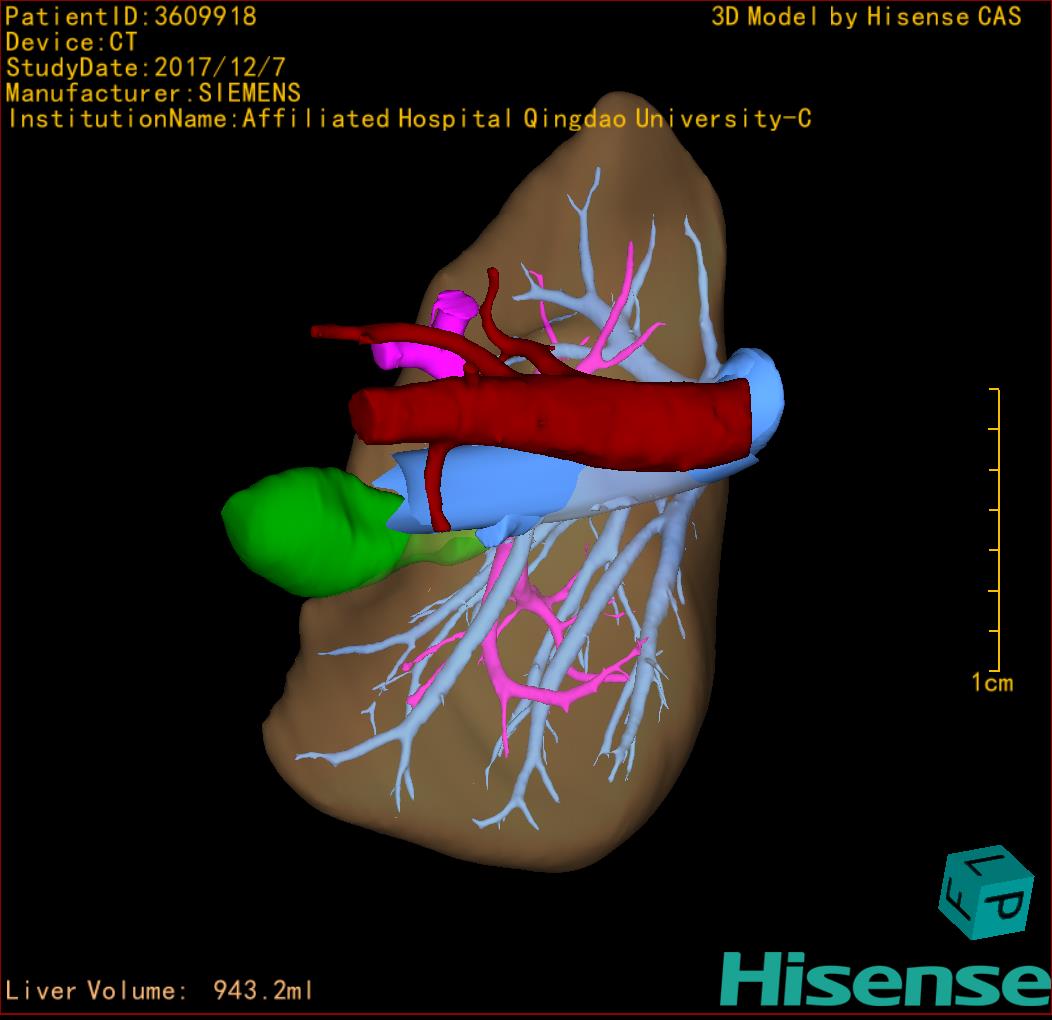Viewport: 1052px width, 1020px height.
Task: Click the Hisense logo
Action: pos(886,980)
